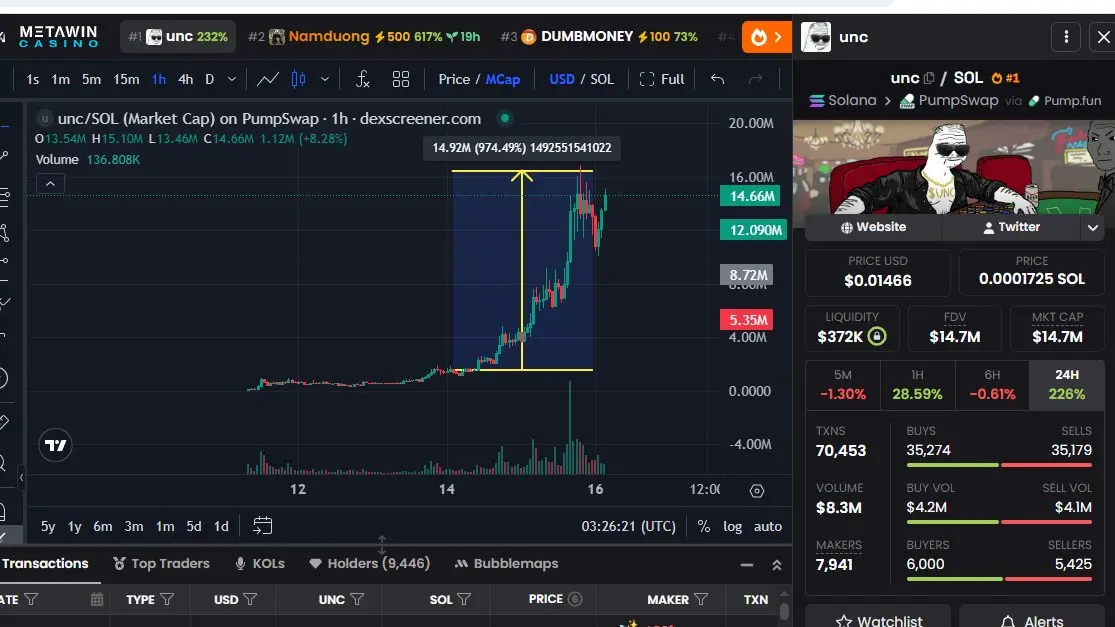Close the unc pair panel
This screenshot has width=1115, height=627.
1103,37
